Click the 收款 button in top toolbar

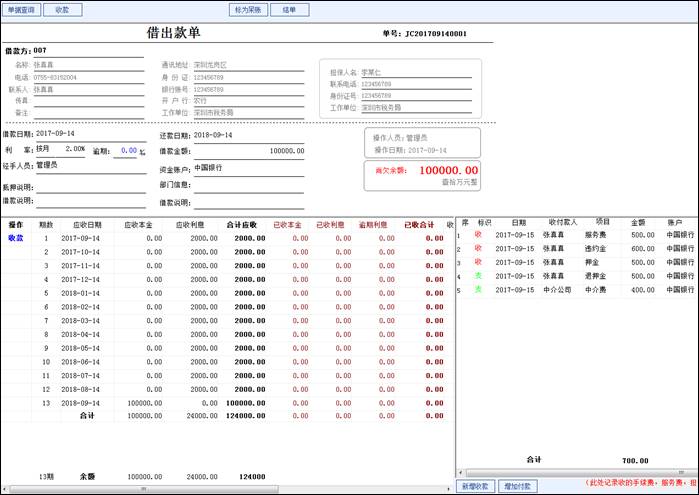click(x=63, y=9)
